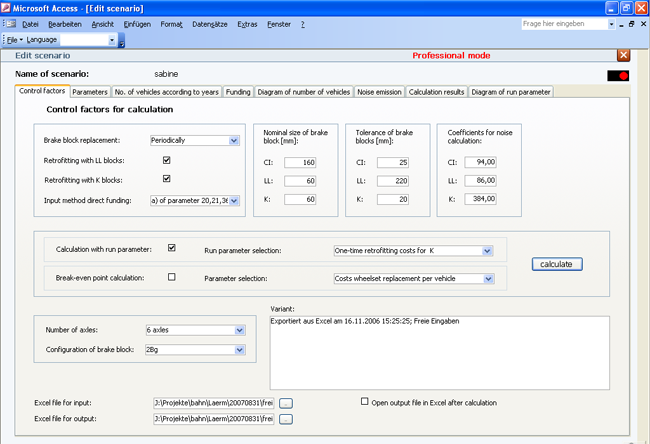Screen dimensions: 650x444
Task: Open Brake block replacement dropdown
Action: (234, 141)
